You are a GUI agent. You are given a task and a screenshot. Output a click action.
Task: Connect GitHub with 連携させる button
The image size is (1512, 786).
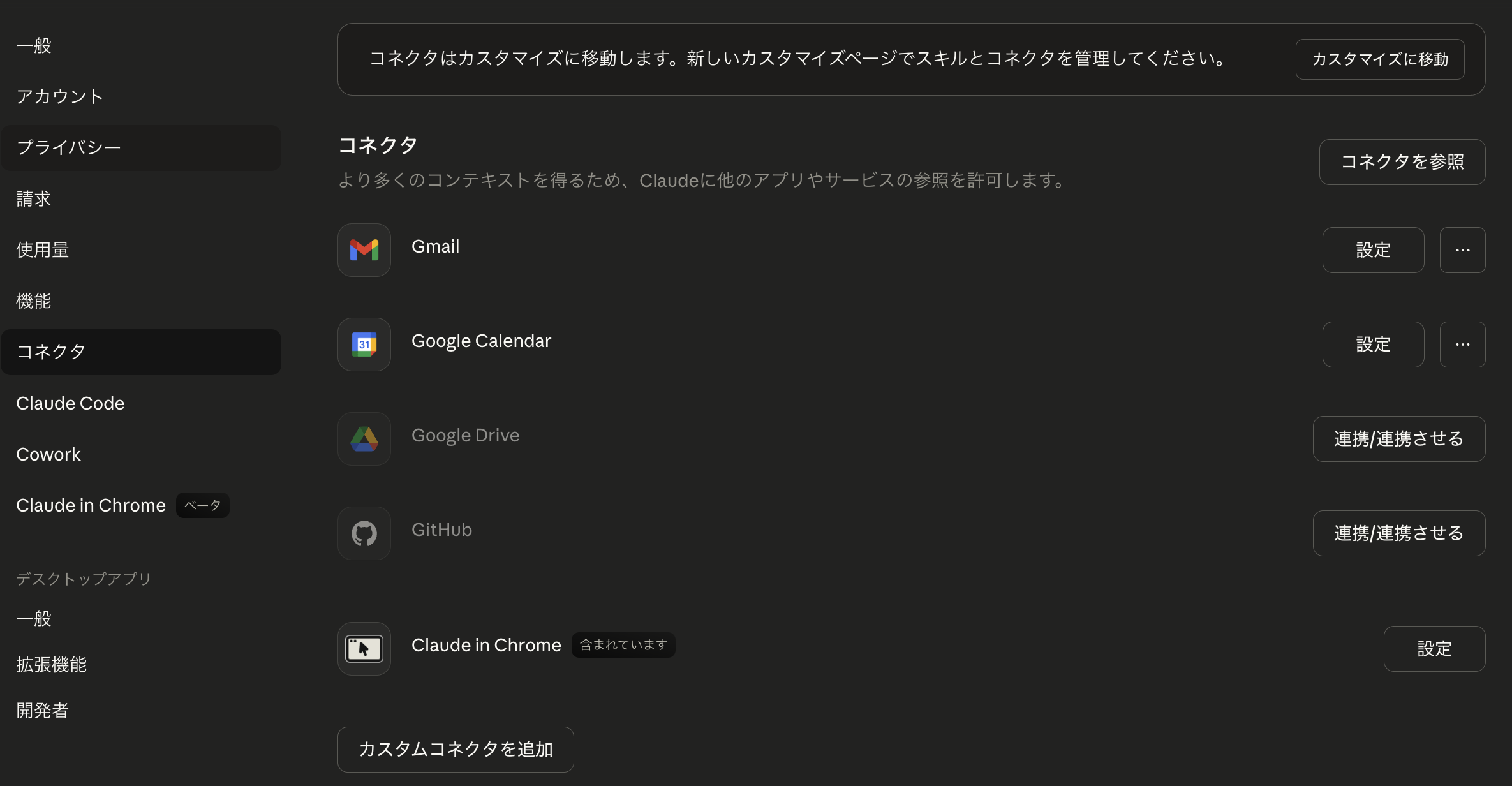[1398, 533]
